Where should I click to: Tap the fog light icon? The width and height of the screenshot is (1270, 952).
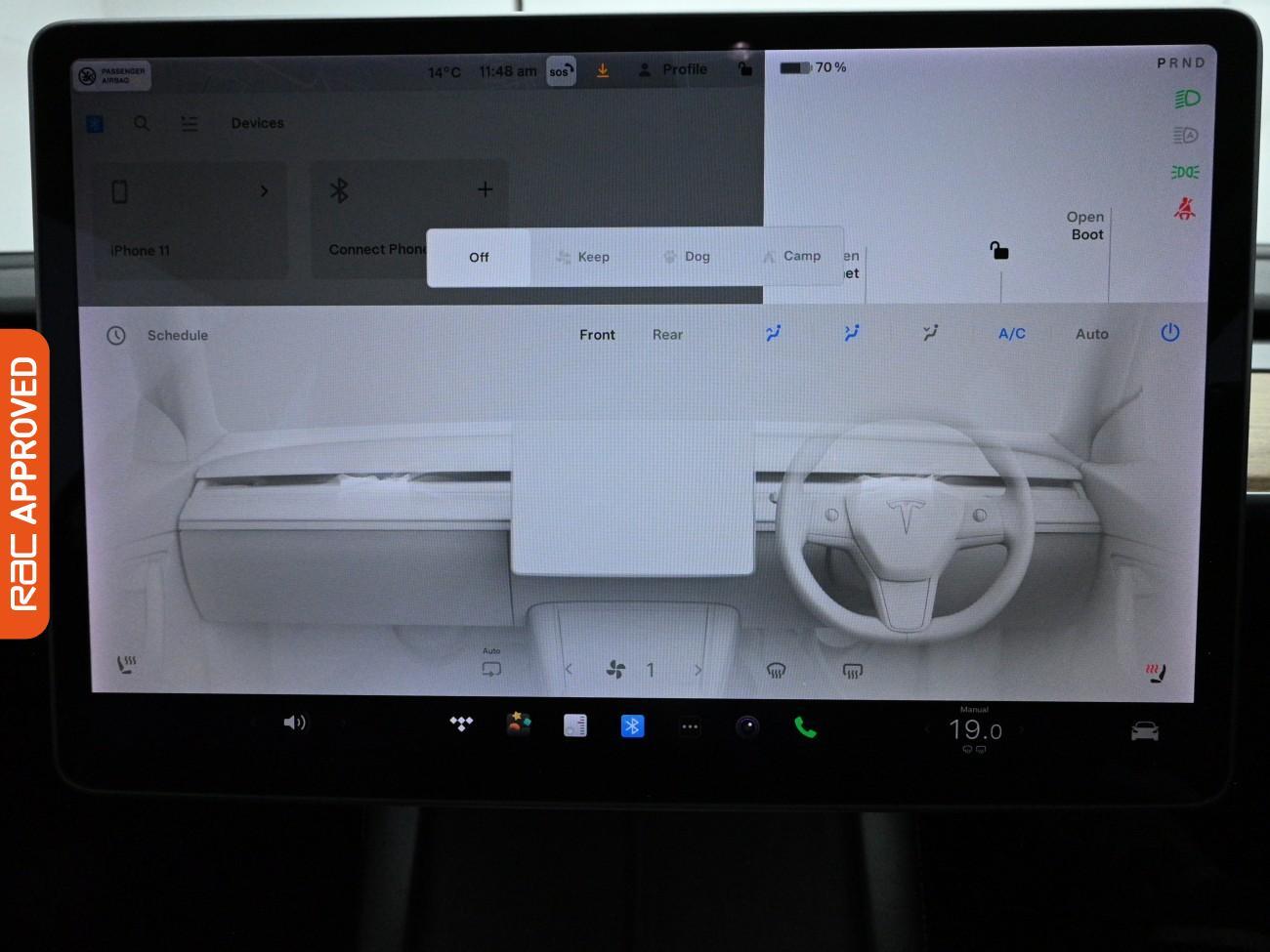coord(1185,172)
